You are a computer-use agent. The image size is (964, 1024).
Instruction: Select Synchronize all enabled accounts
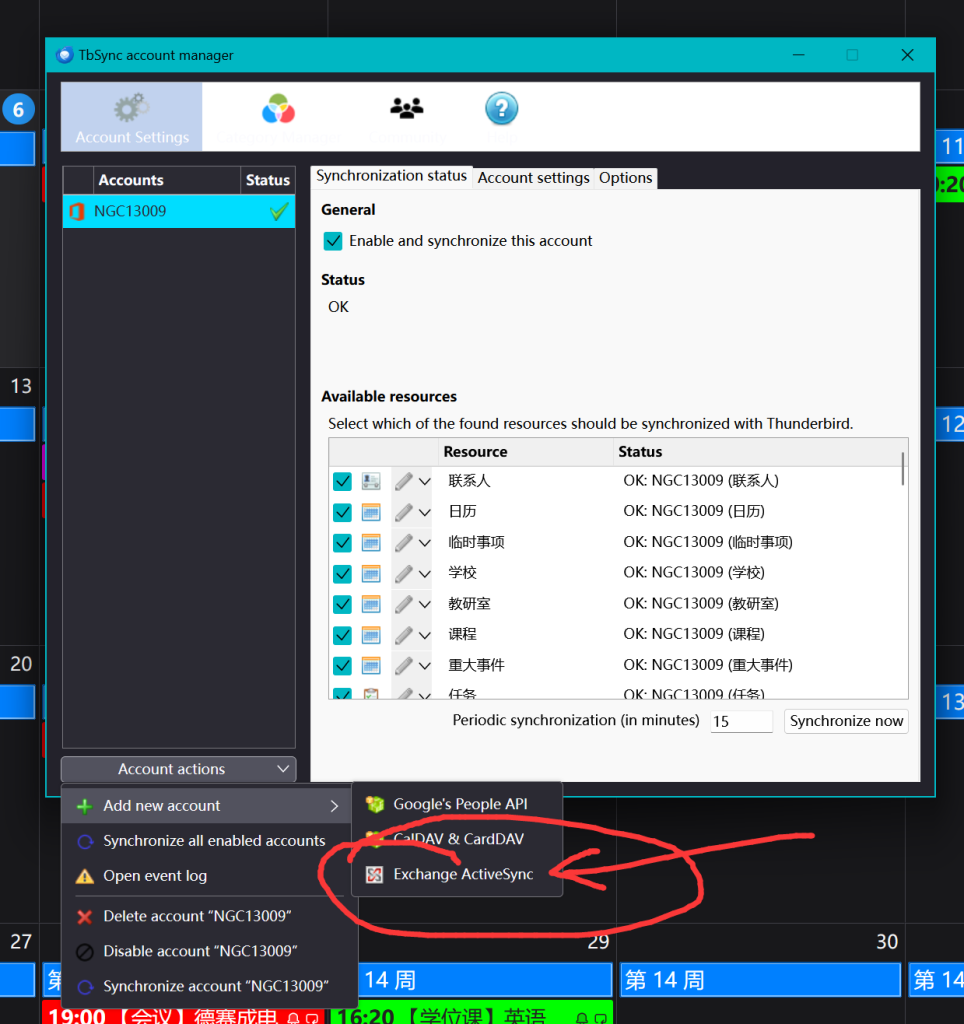pos(210,841)
